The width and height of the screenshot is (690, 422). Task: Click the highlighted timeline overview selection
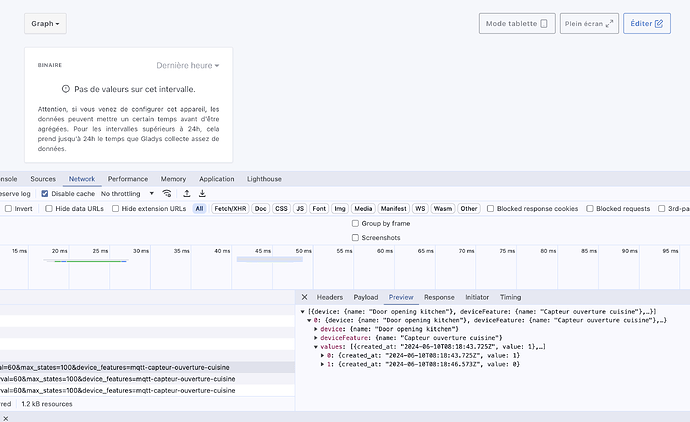[270, 260]
